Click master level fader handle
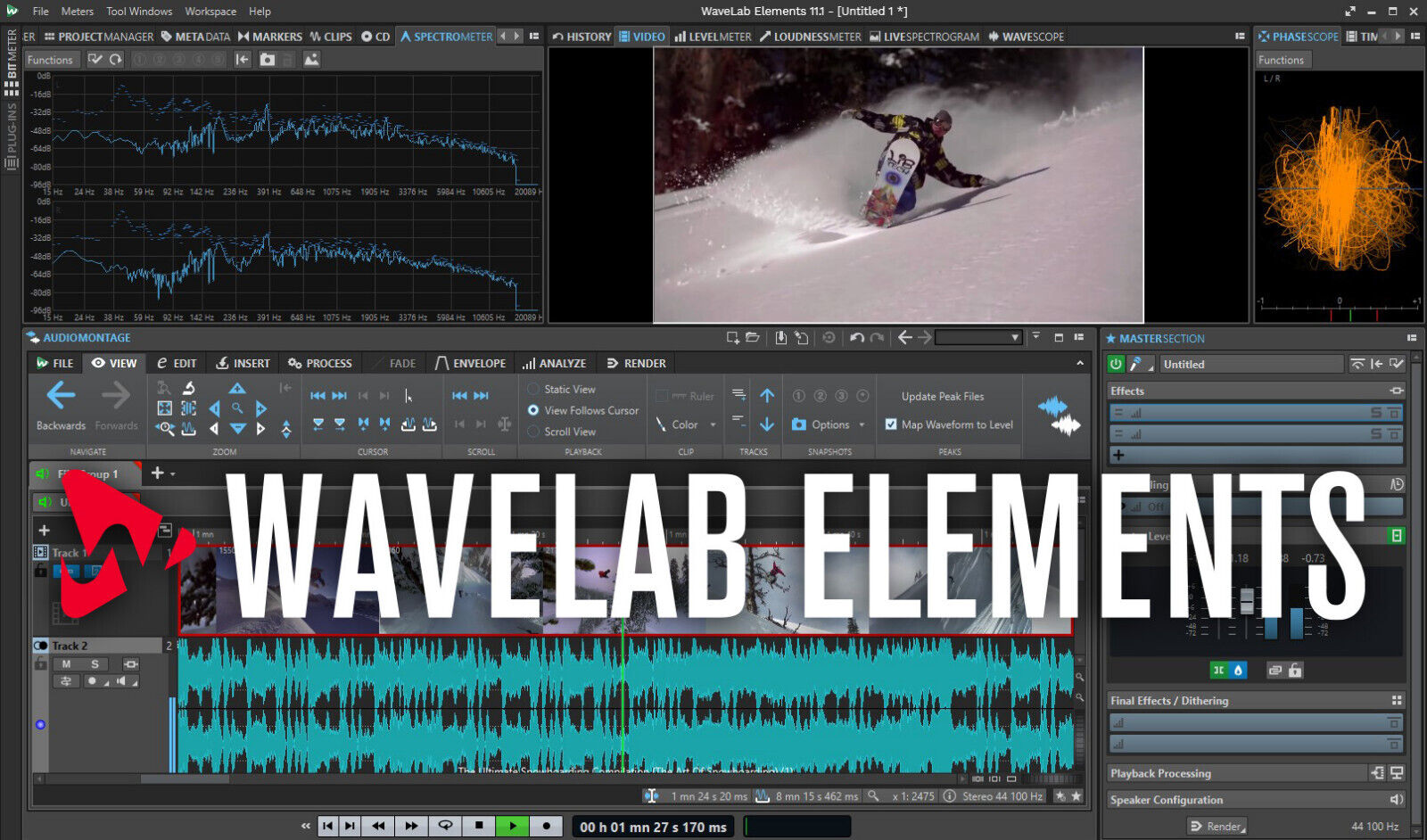The width and height of the screenshot is (1427, 840). click(1247, 601)
